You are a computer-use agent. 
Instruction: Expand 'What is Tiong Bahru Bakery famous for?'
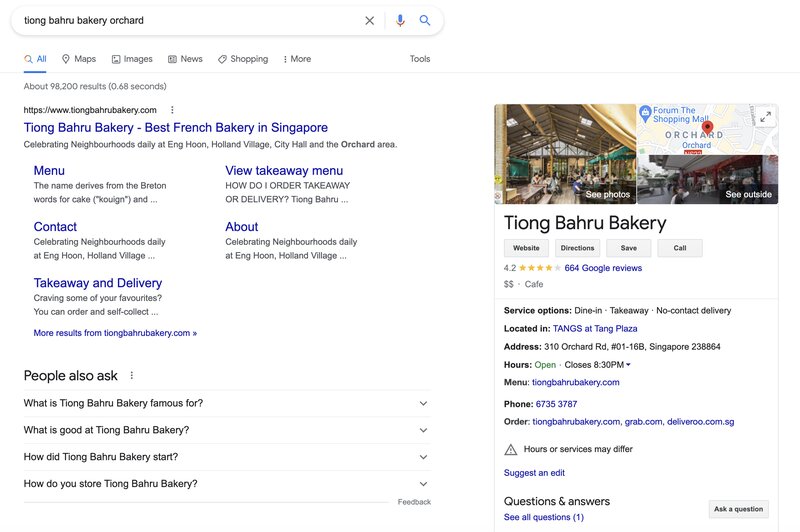(x=227, y=403)
